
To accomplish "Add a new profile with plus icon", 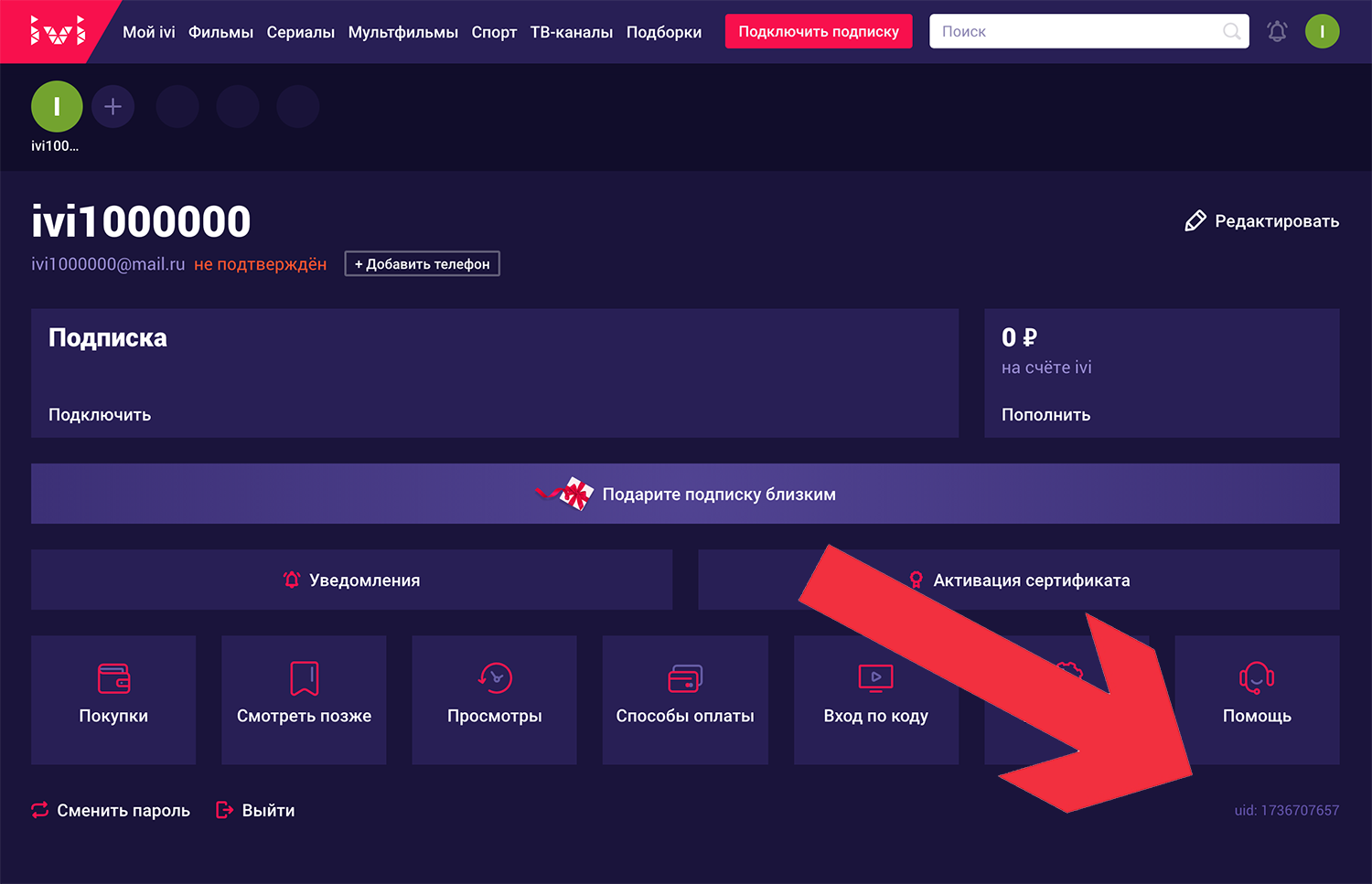I will [113, 107].
